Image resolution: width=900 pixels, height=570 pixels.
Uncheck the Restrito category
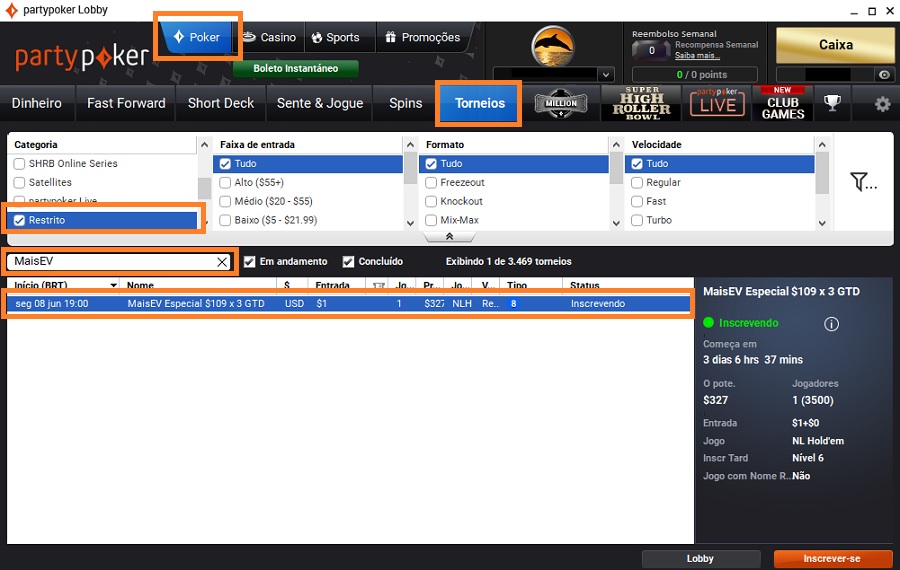pos(20,220)
